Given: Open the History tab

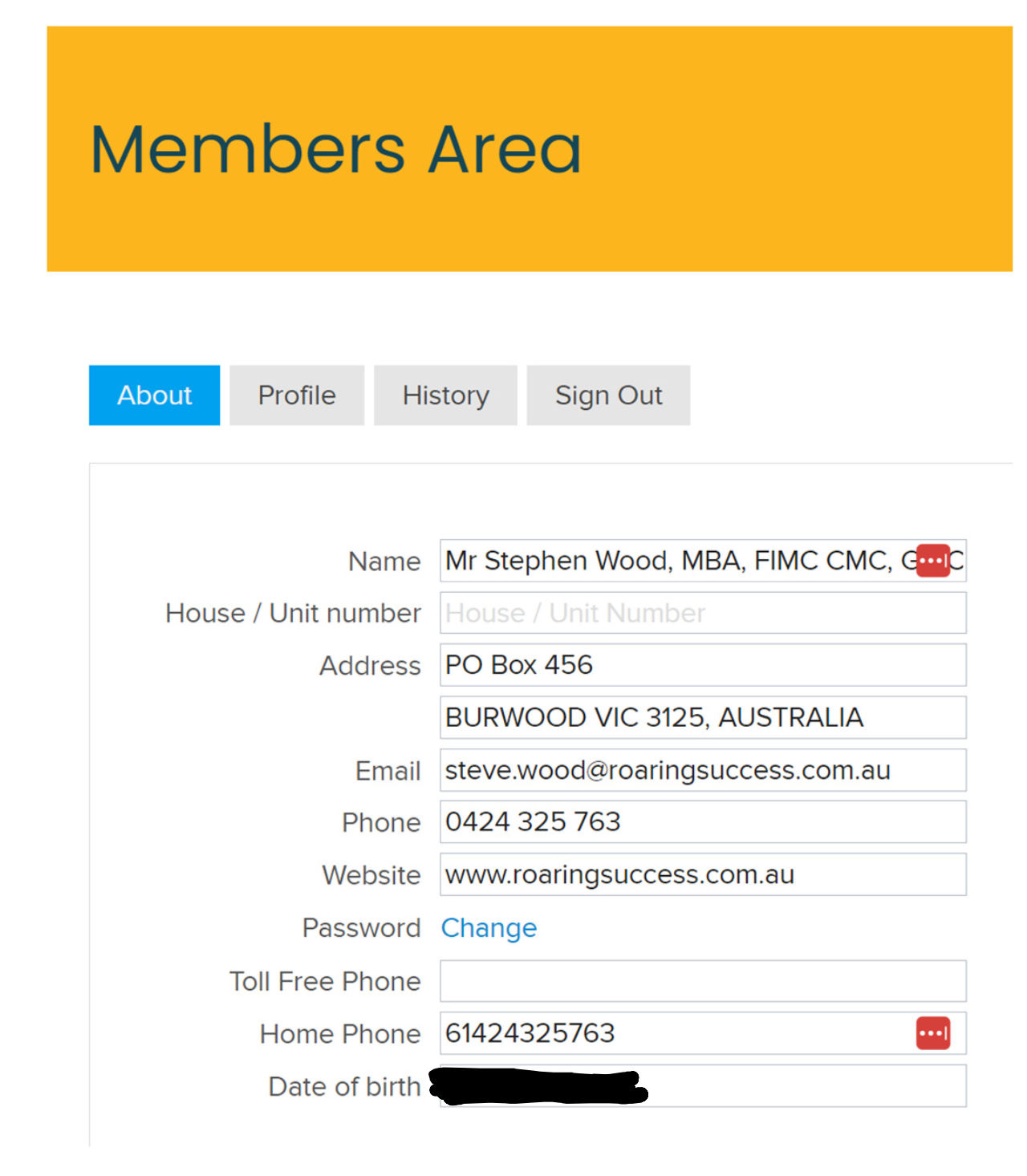Looking at the screenshot, I should click(445, 395).
